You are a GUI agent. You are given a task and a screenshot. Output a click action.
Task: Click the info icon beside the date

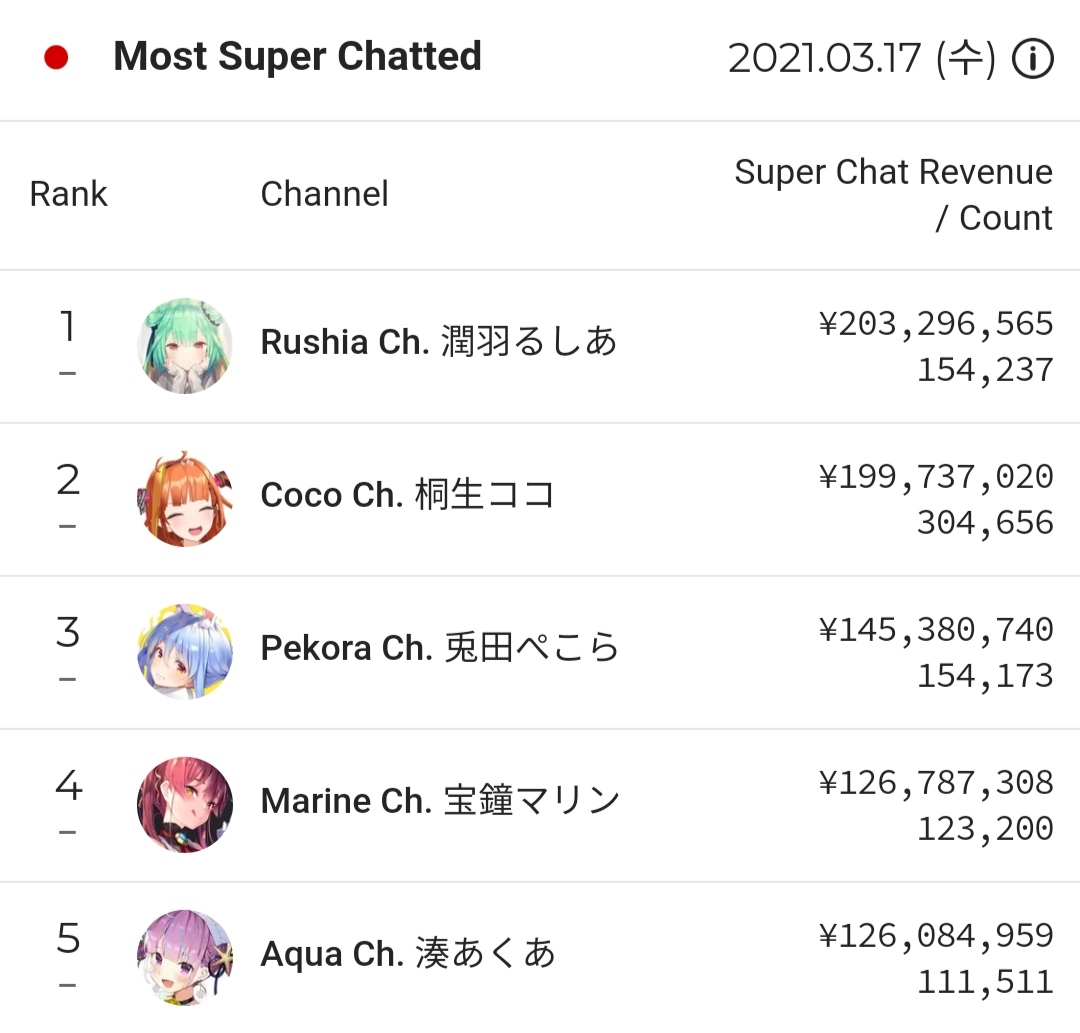coord(1032,59)
